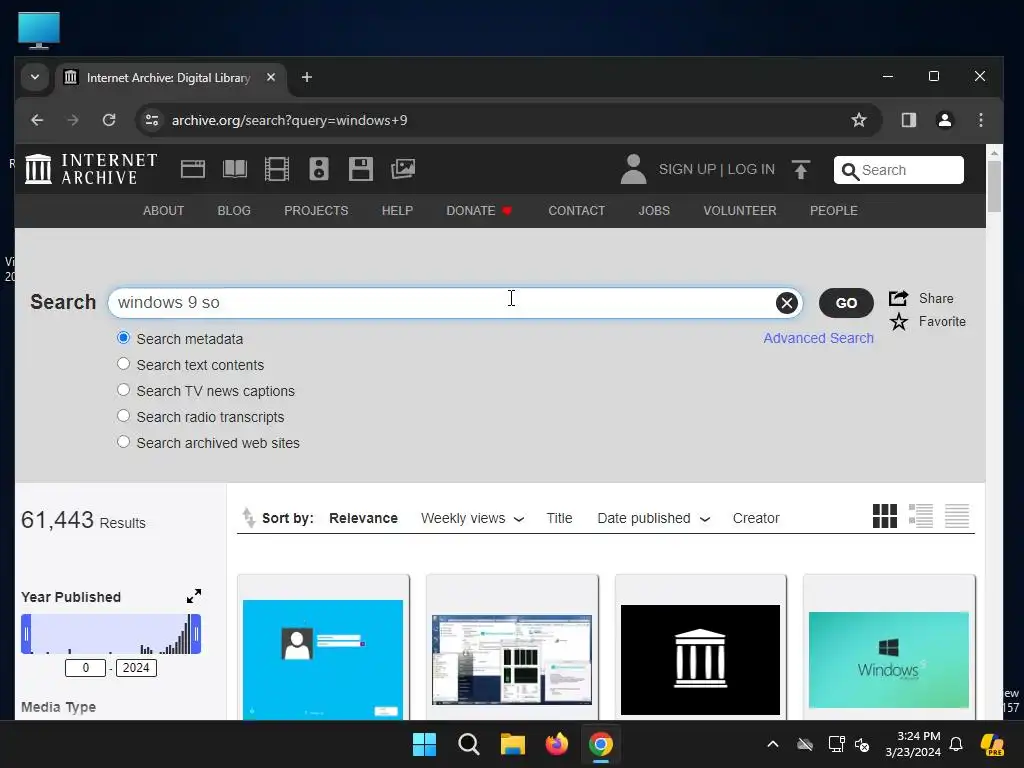Open Windows Start menu
1024x768 pixels.
click(424, 744)
